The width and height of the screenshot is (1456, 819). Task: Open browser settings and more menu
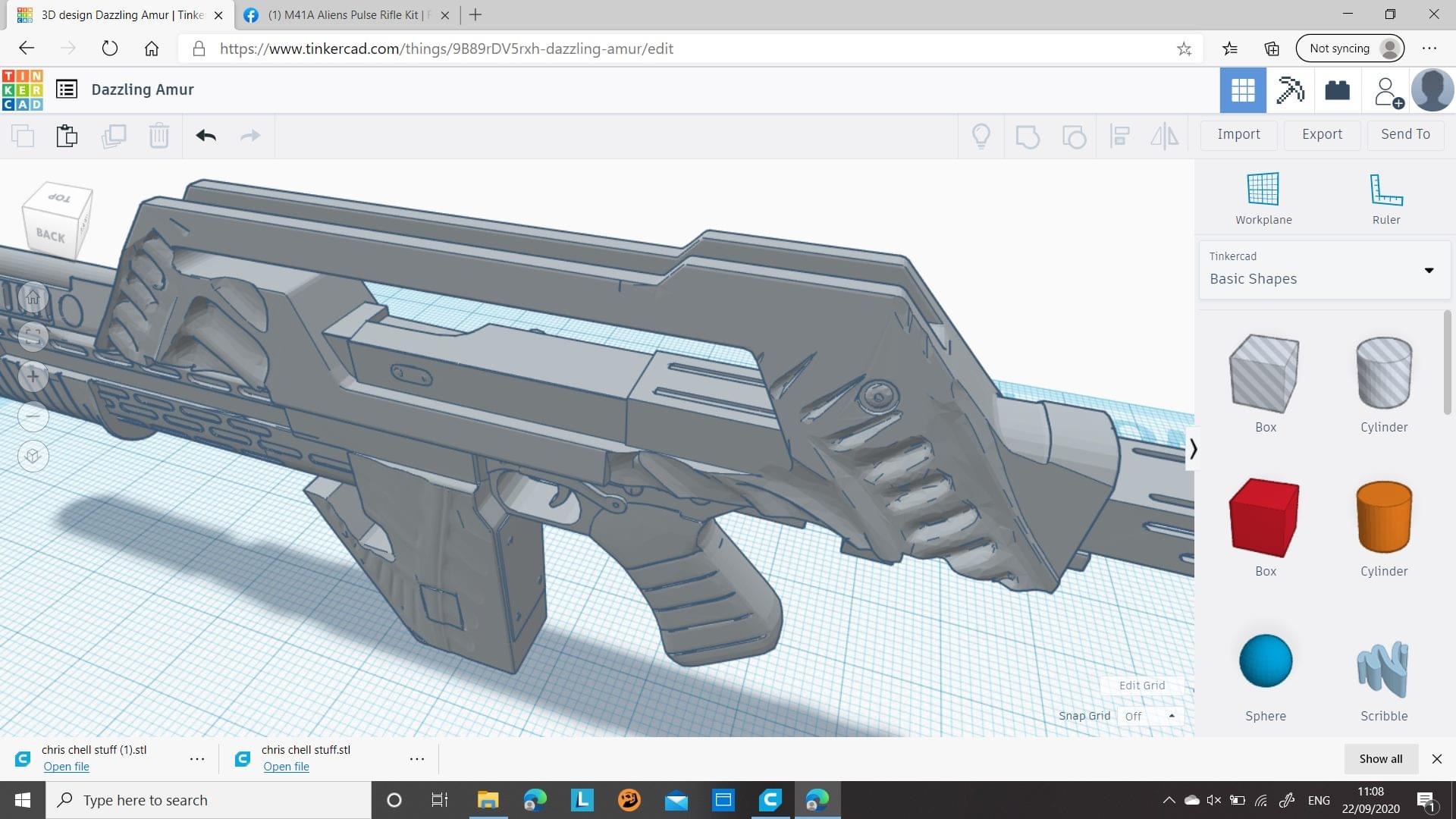click(1429, 49)
